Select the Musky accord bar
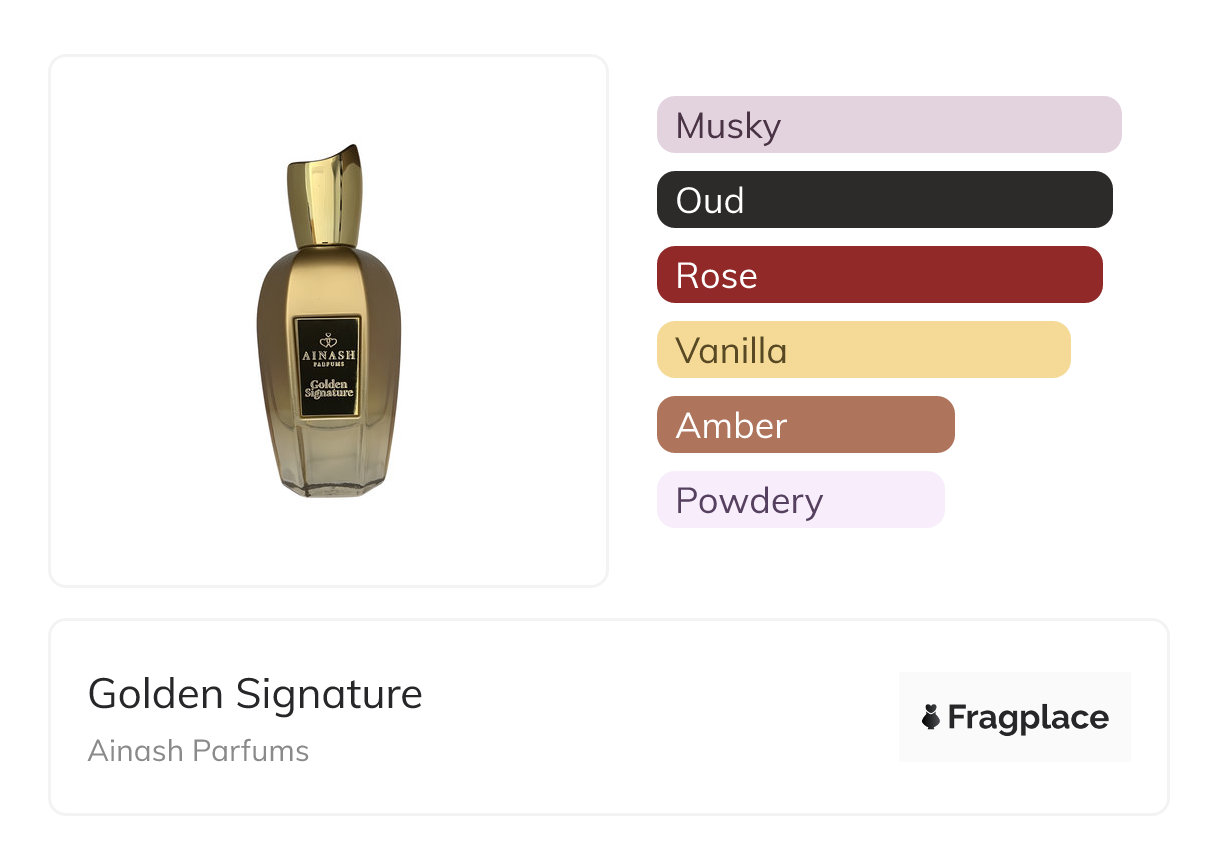Screen dimensions: 1218x864 [888, 125]
